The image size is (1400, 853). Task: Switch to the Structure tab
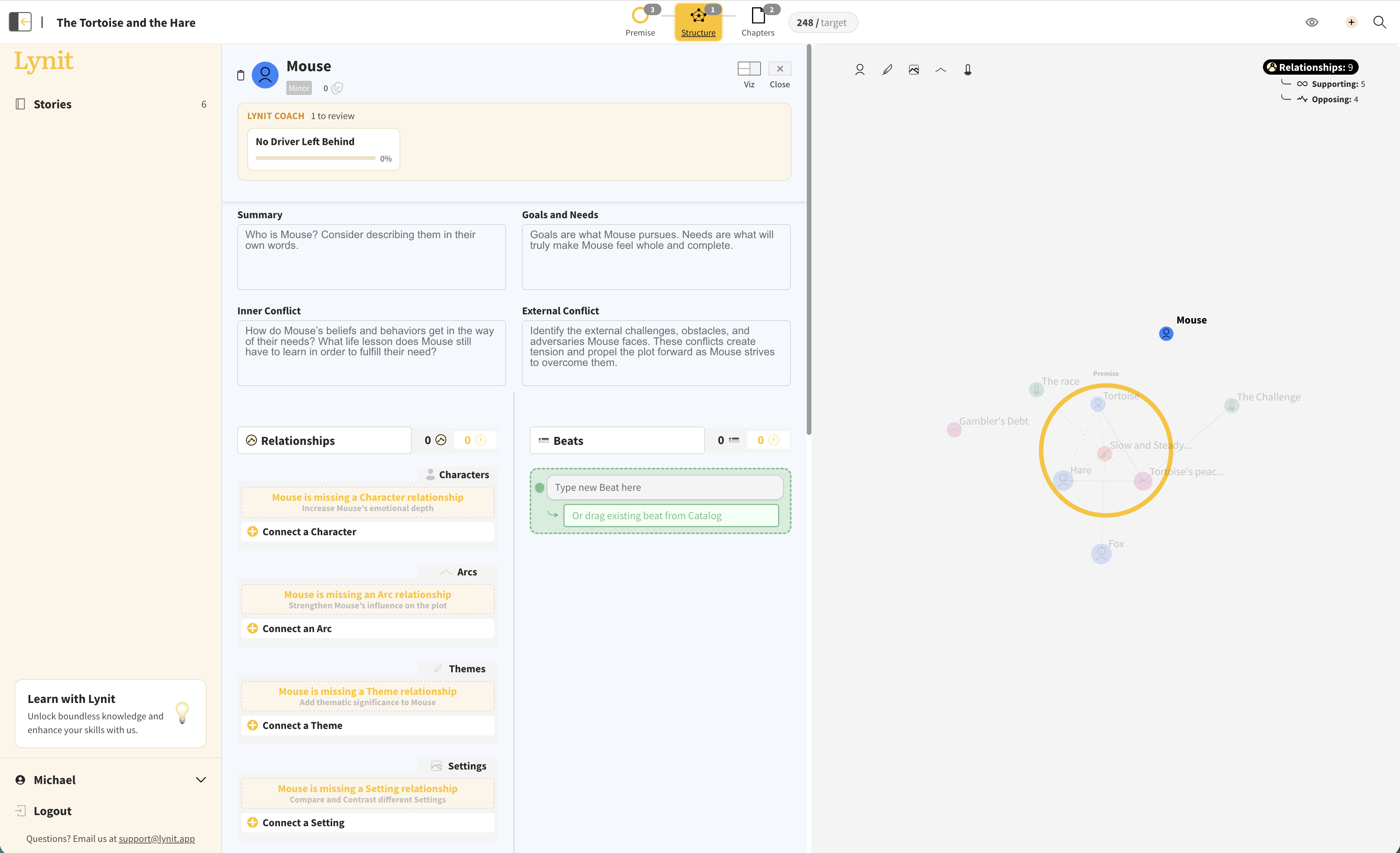click(x=698, y=22)
